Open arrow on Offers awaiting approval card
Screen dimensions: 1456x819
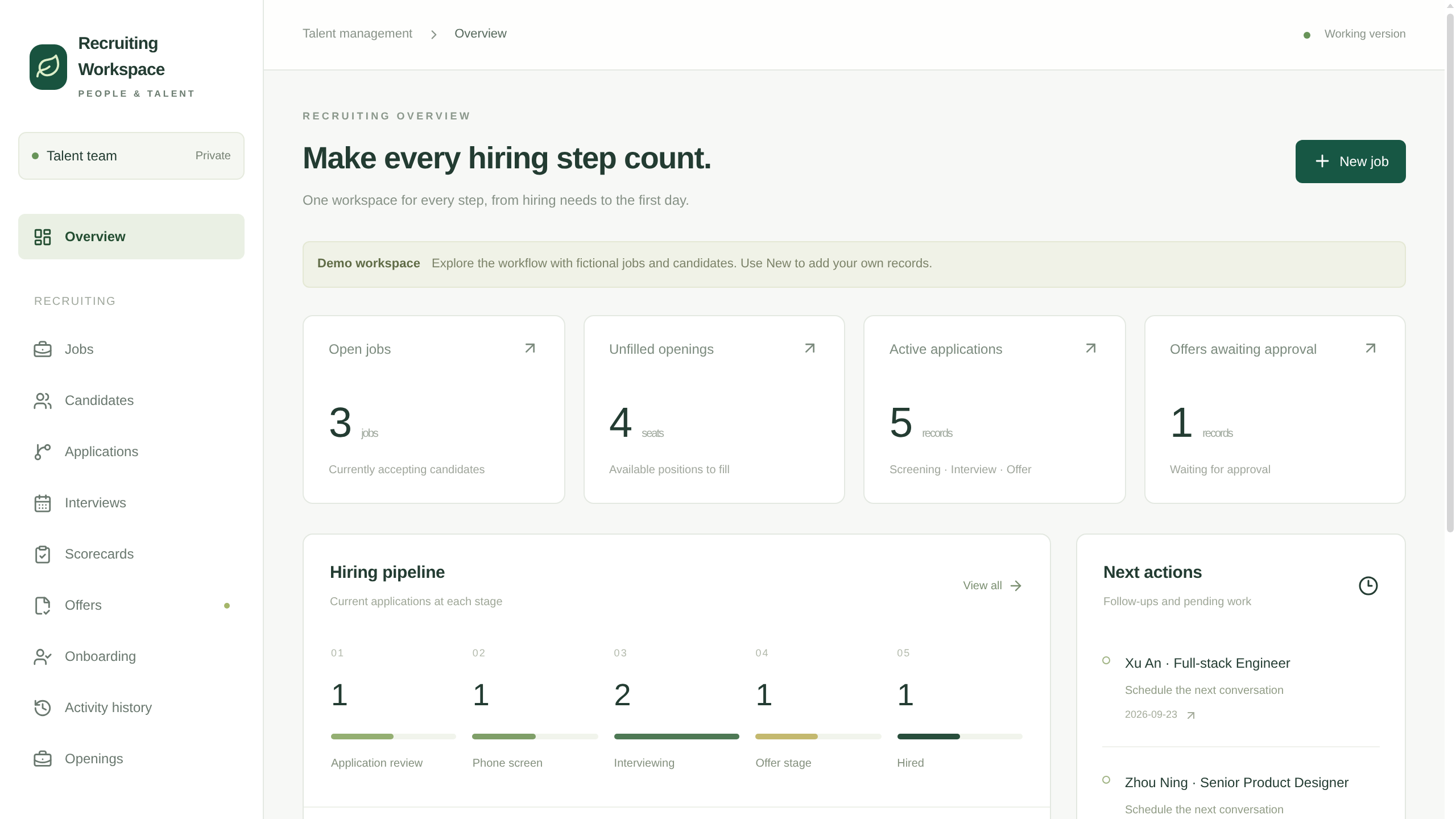[1371, 348]
